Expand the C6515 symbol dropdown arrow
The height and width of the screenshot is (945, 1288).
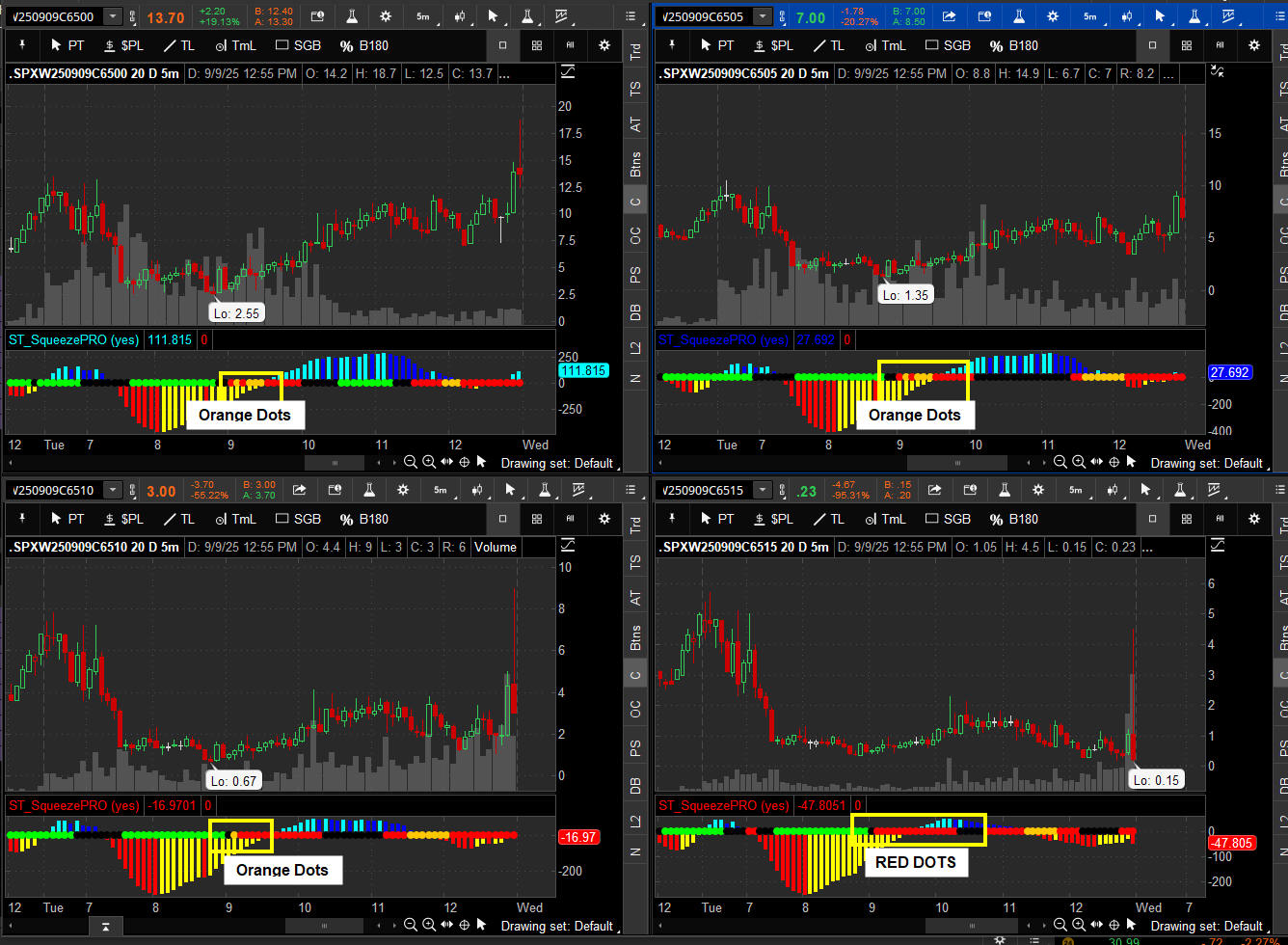[763, 490]
